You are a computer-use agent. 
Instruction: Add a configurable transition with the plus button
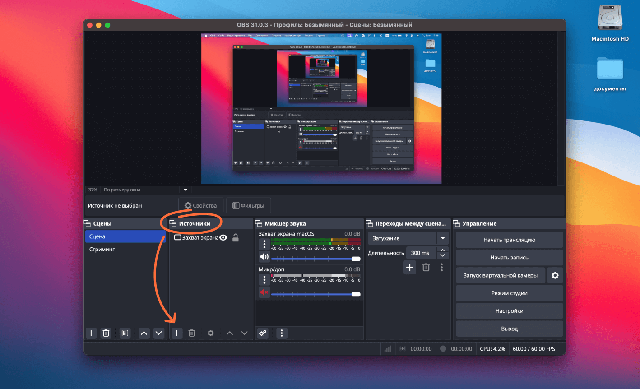coord(409,267)
